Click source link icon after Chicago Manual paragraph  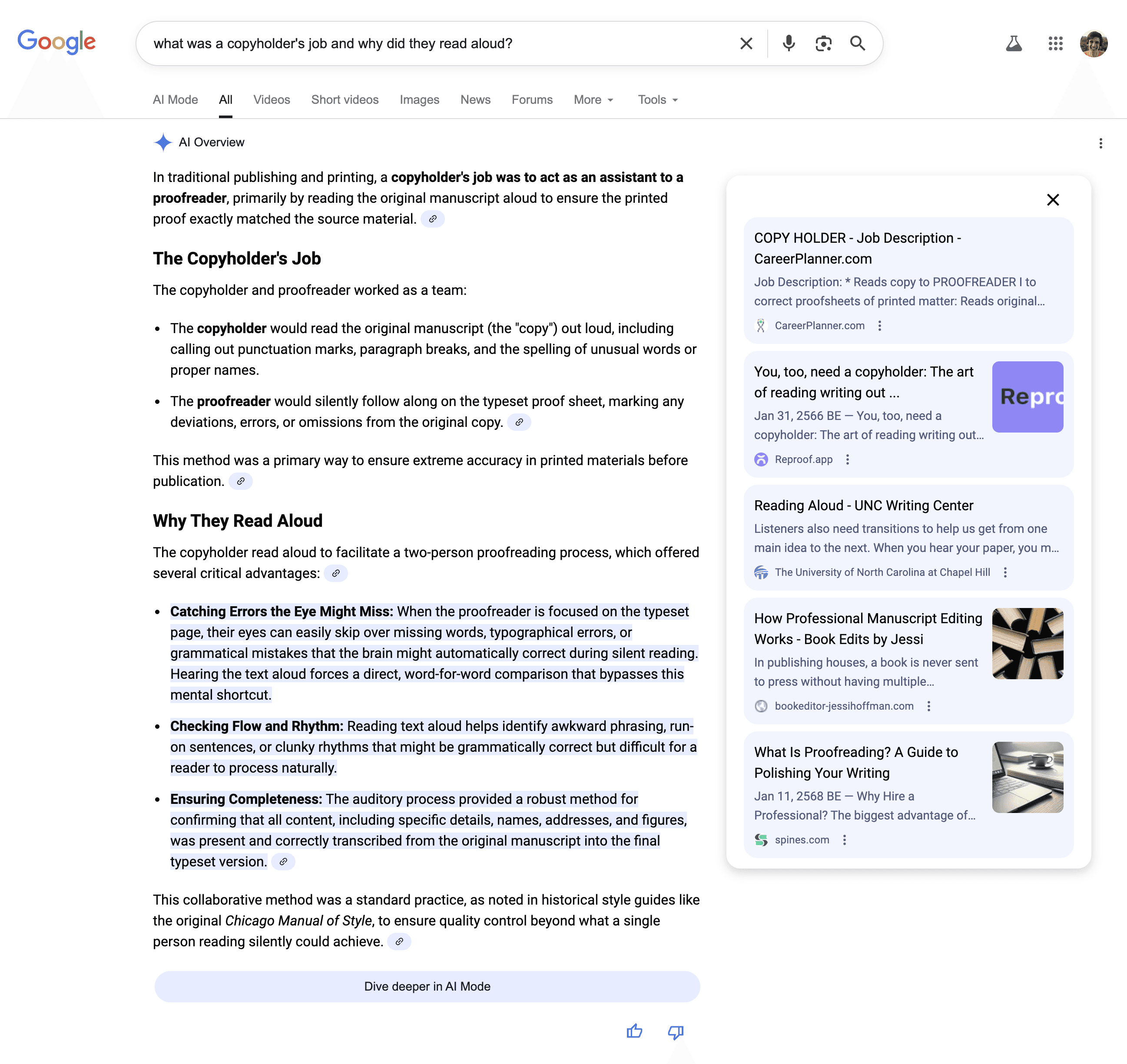tap(400, 942)
